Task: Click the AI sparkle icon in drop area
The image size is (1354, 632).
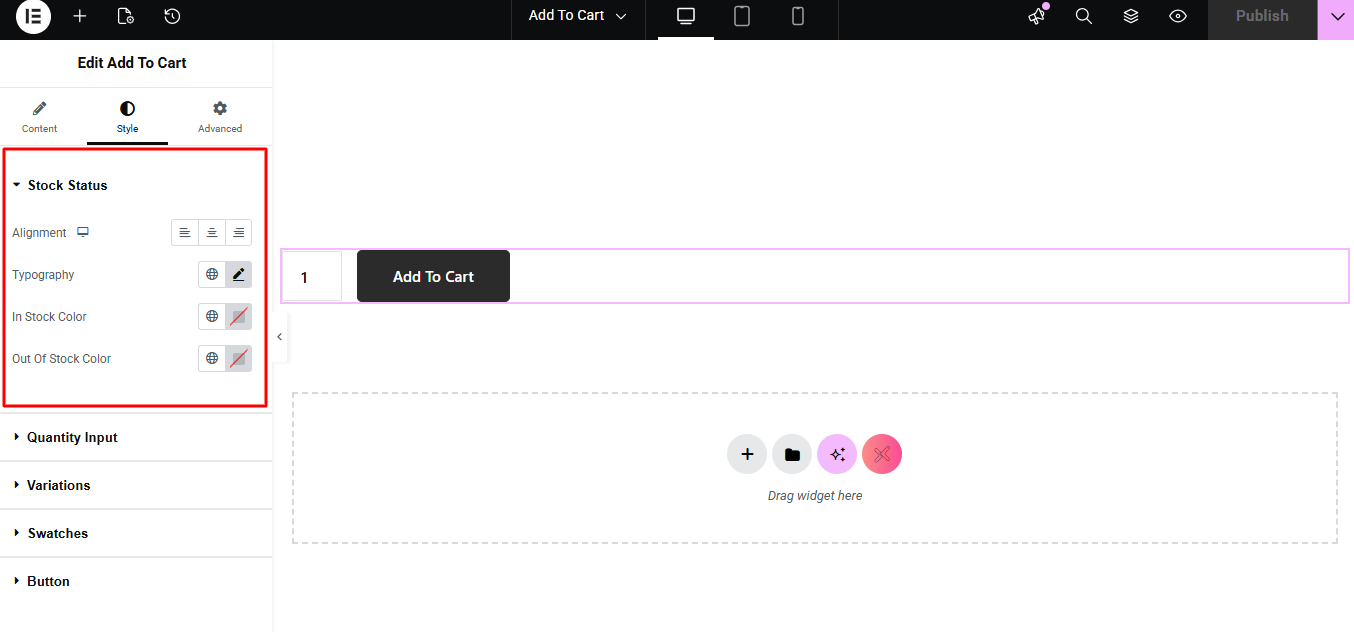Action: [x=837, y=455]
